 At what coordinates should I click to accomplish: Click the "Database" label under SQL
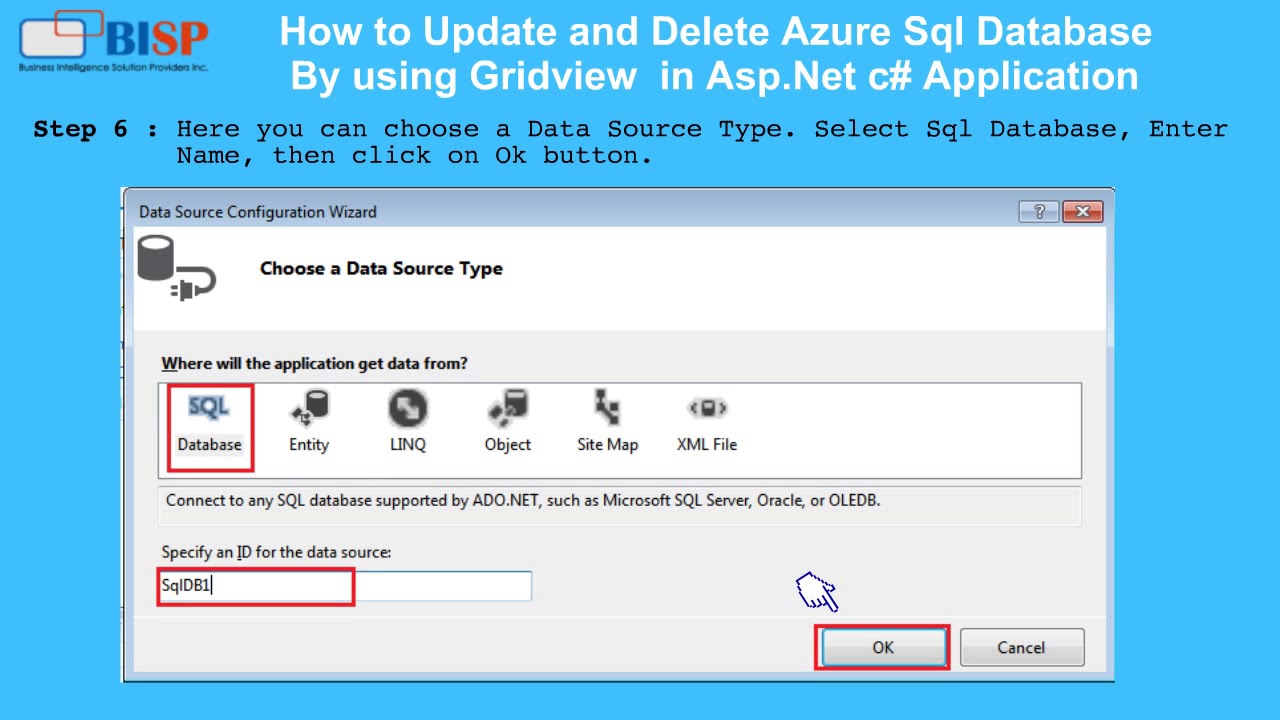(209, 445)
